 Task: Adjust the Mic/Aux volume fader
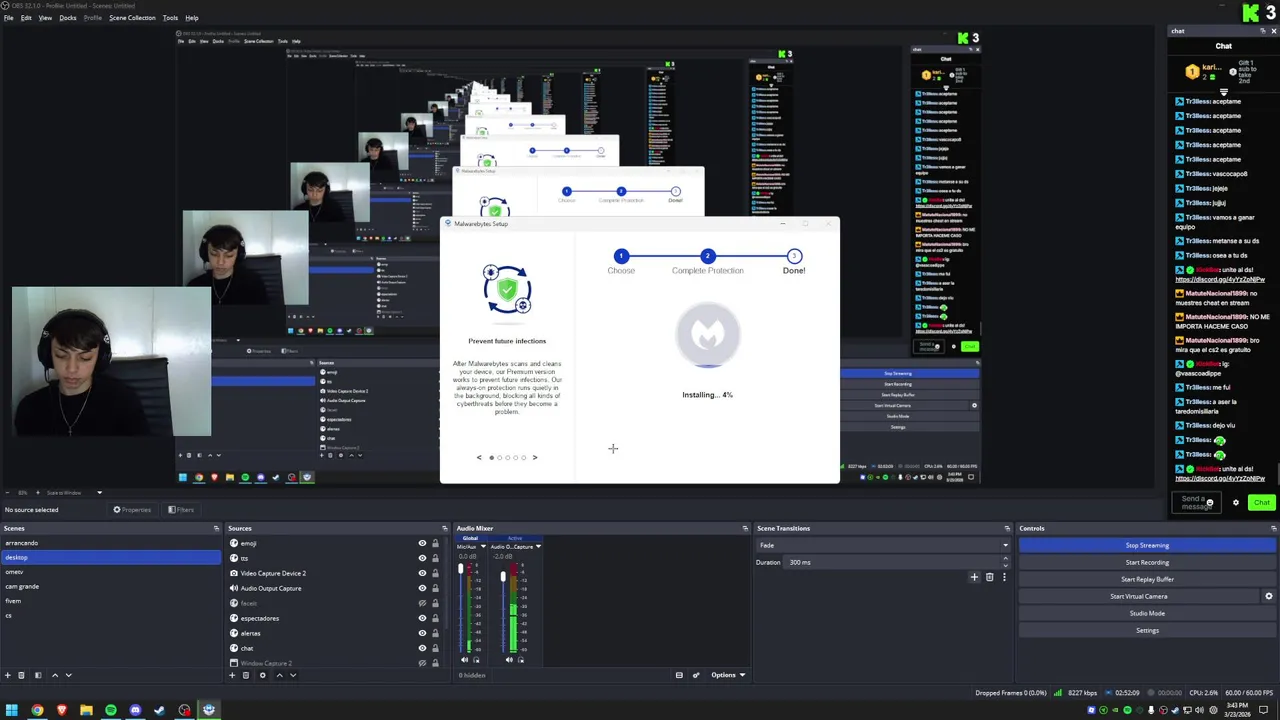pyautogui.click(x=461, y=569)
